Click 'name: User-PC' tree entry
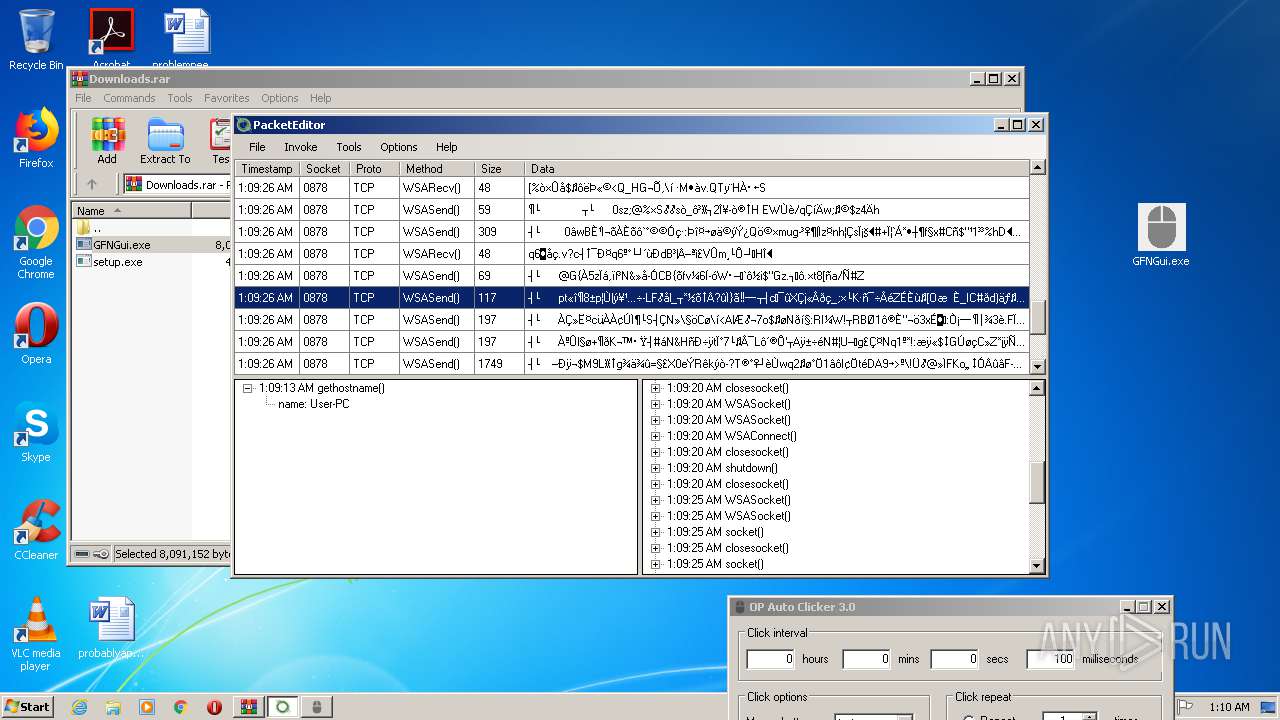The image size is (1280, 720). [313, 404]
